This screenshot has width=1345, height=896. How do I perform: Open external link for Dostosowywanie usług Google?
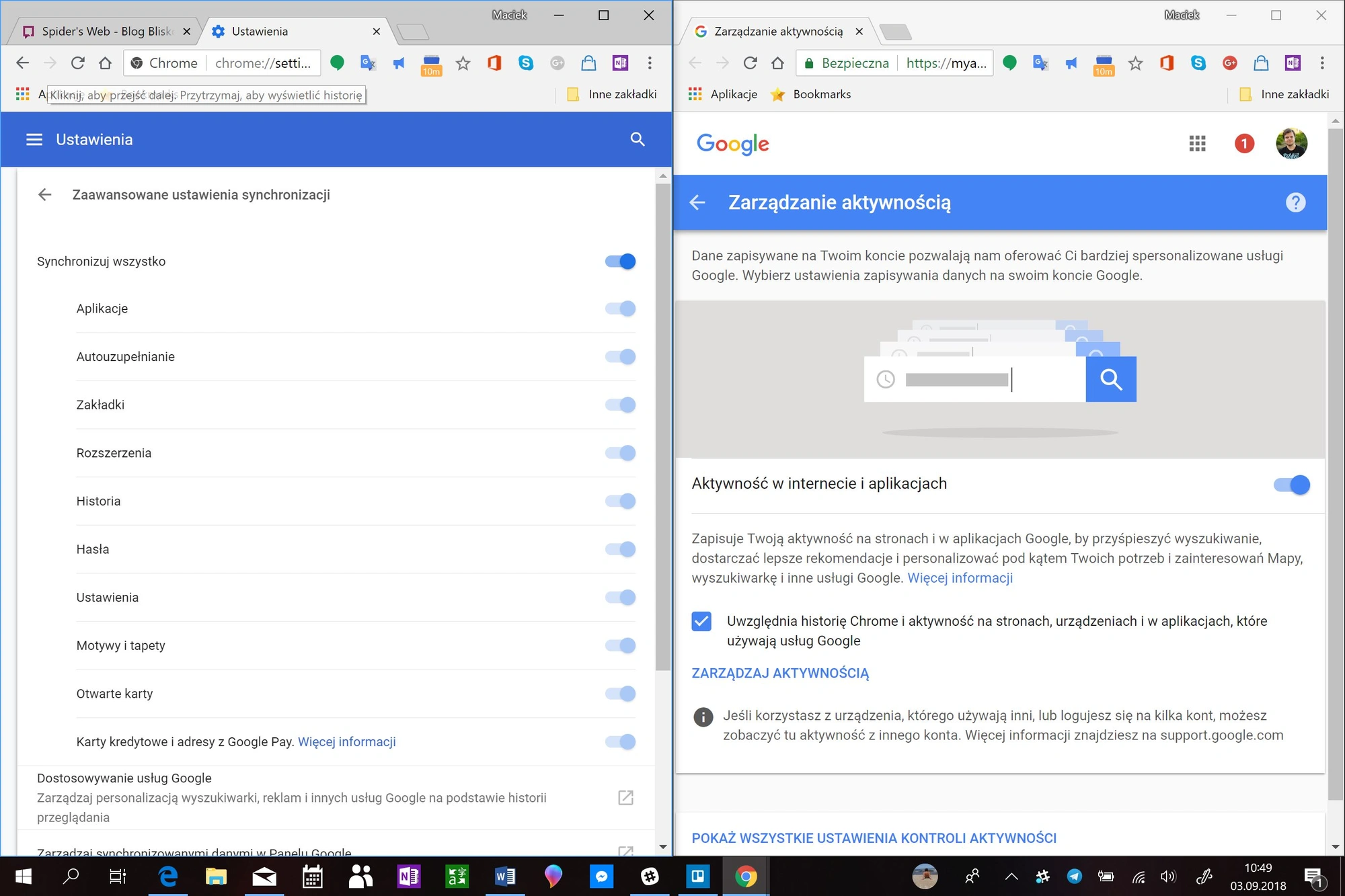pyautogui.click(x=625, y=798)
